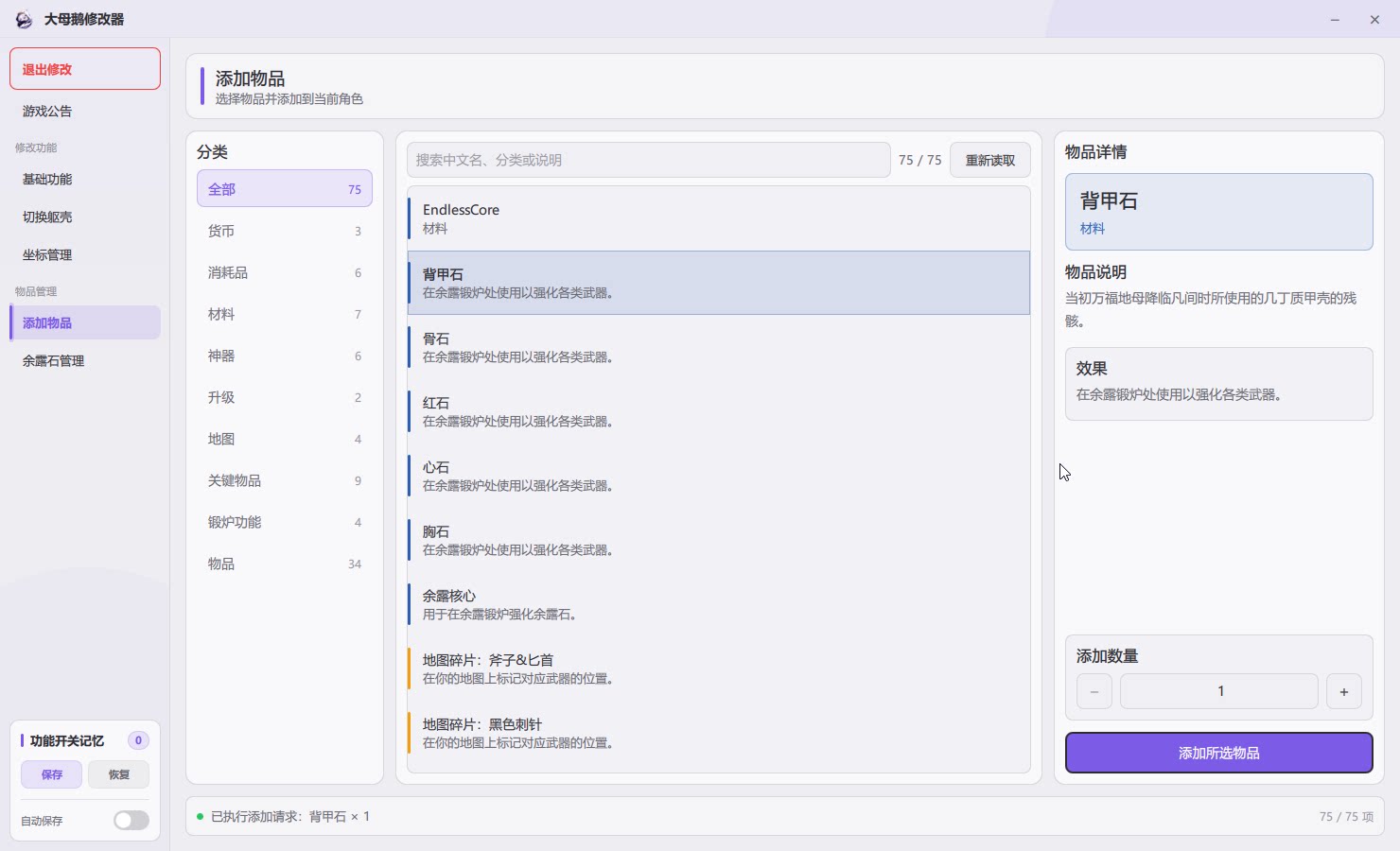Select the 骨石 item
1400x851 pixels.
pos(719,347)
